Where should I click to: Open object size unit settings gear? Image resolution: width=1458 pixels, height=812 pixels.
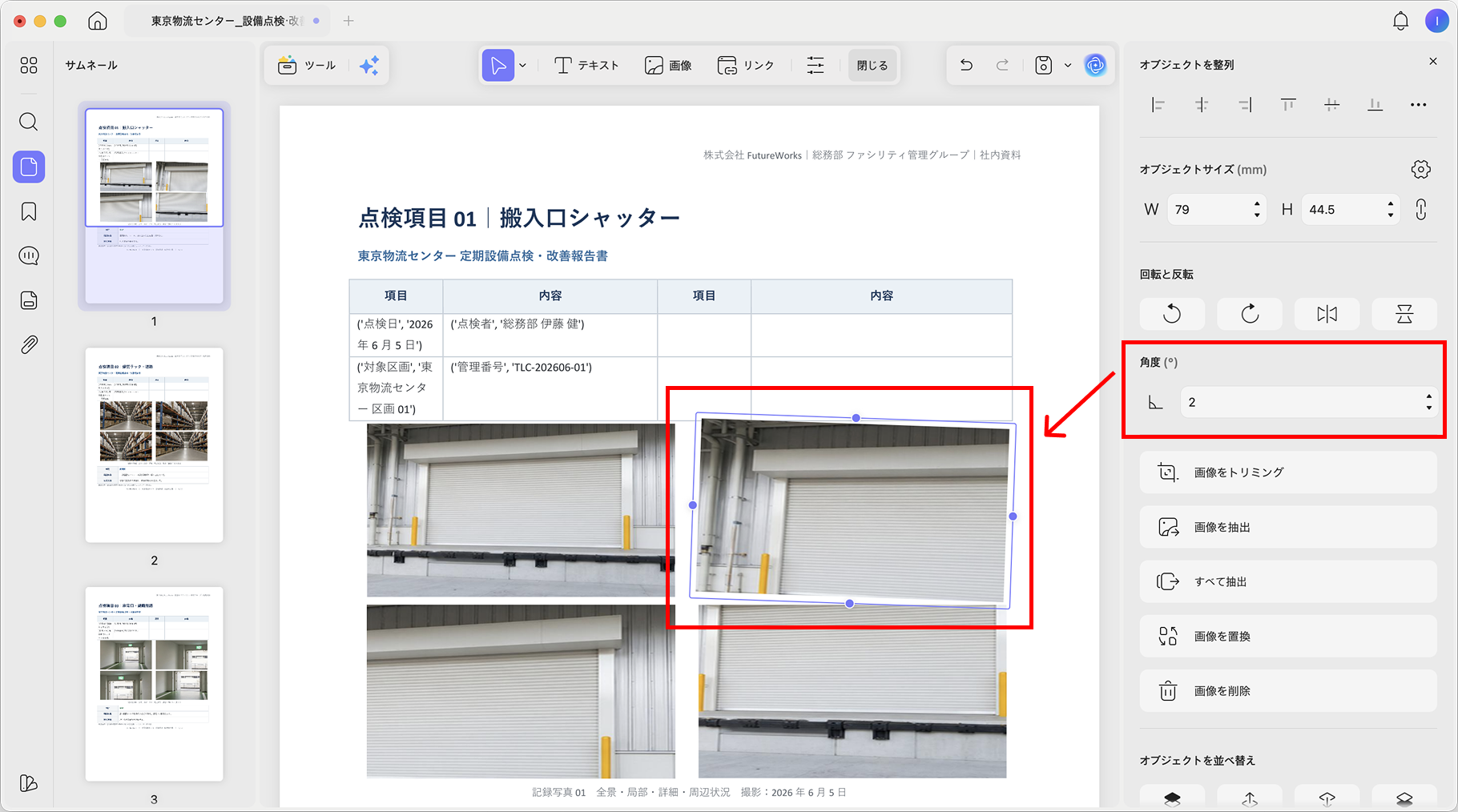(1421, 169)
